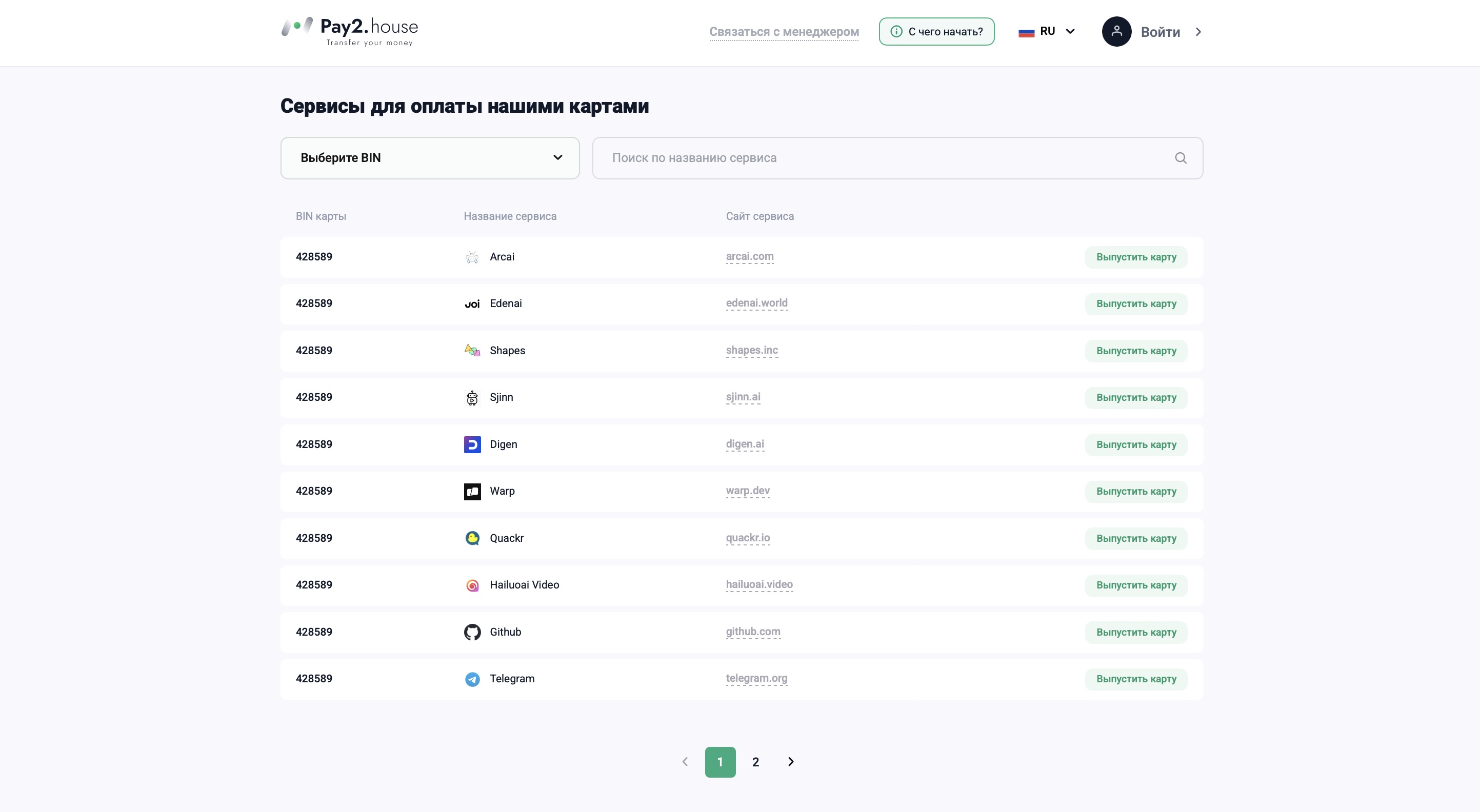This screenshot has height=812, width=1480.
Task: Click 'Войти' to log in
Action: [1160, 32]
